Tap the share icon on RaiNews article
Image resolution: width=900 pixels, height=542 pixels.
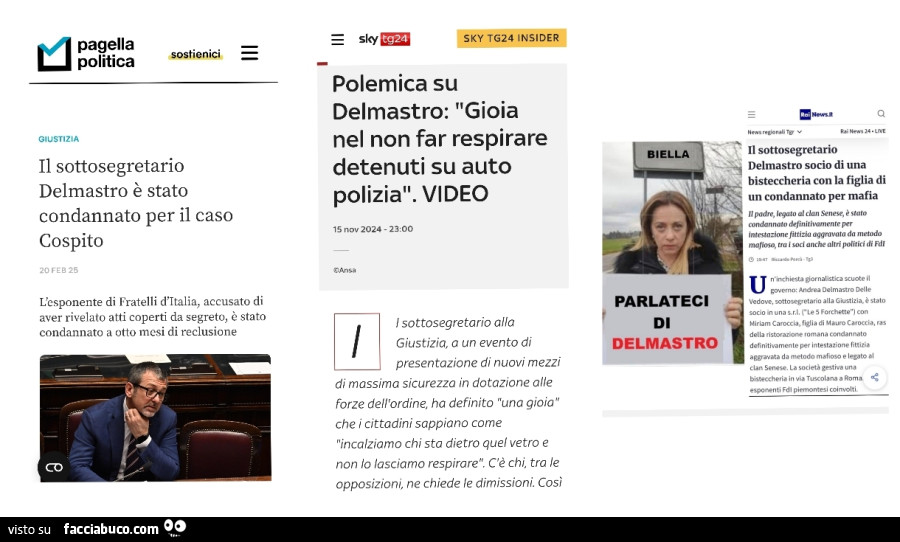(874, 377)
